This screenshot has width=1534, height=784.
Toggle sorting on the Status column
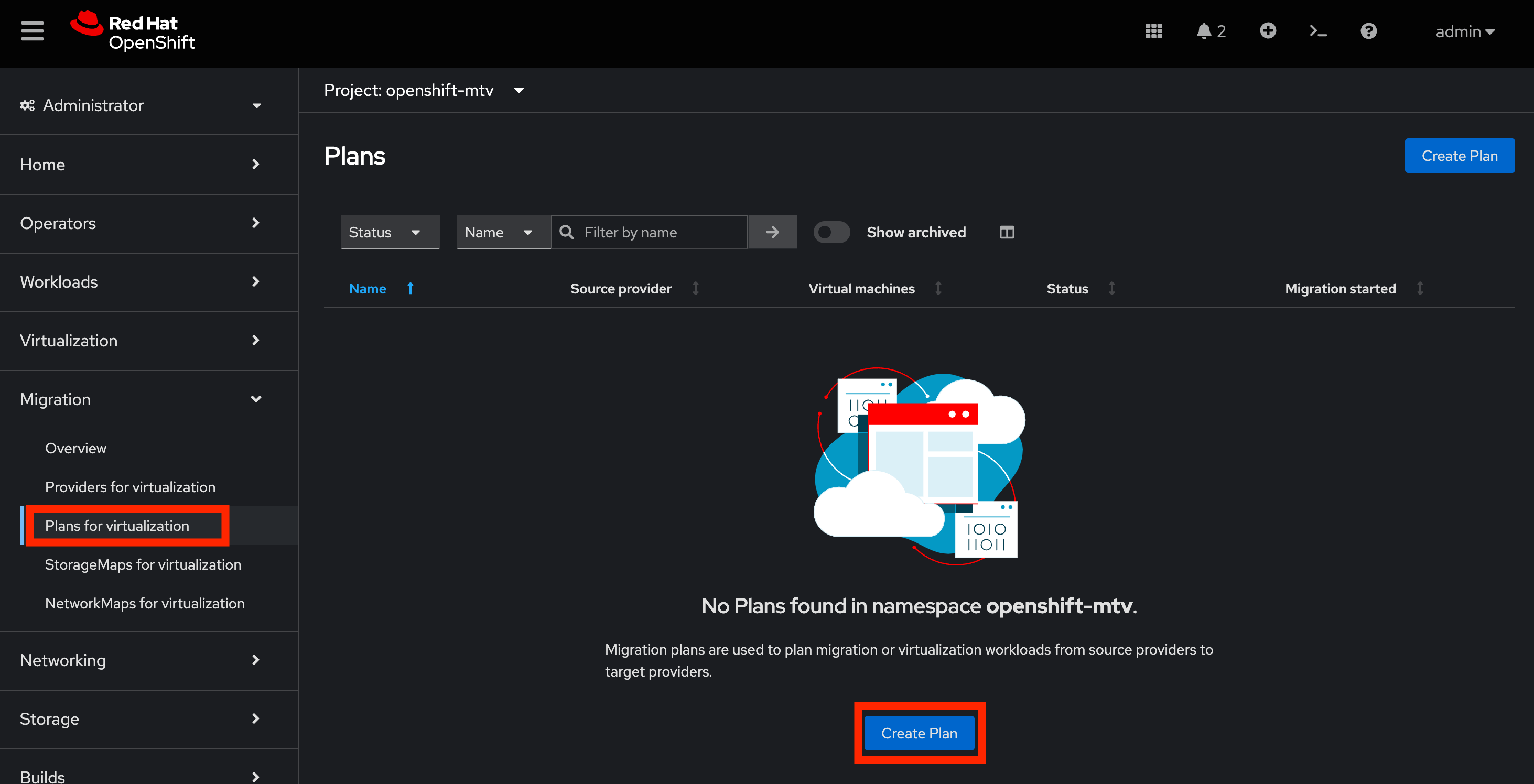[1112, 289]
